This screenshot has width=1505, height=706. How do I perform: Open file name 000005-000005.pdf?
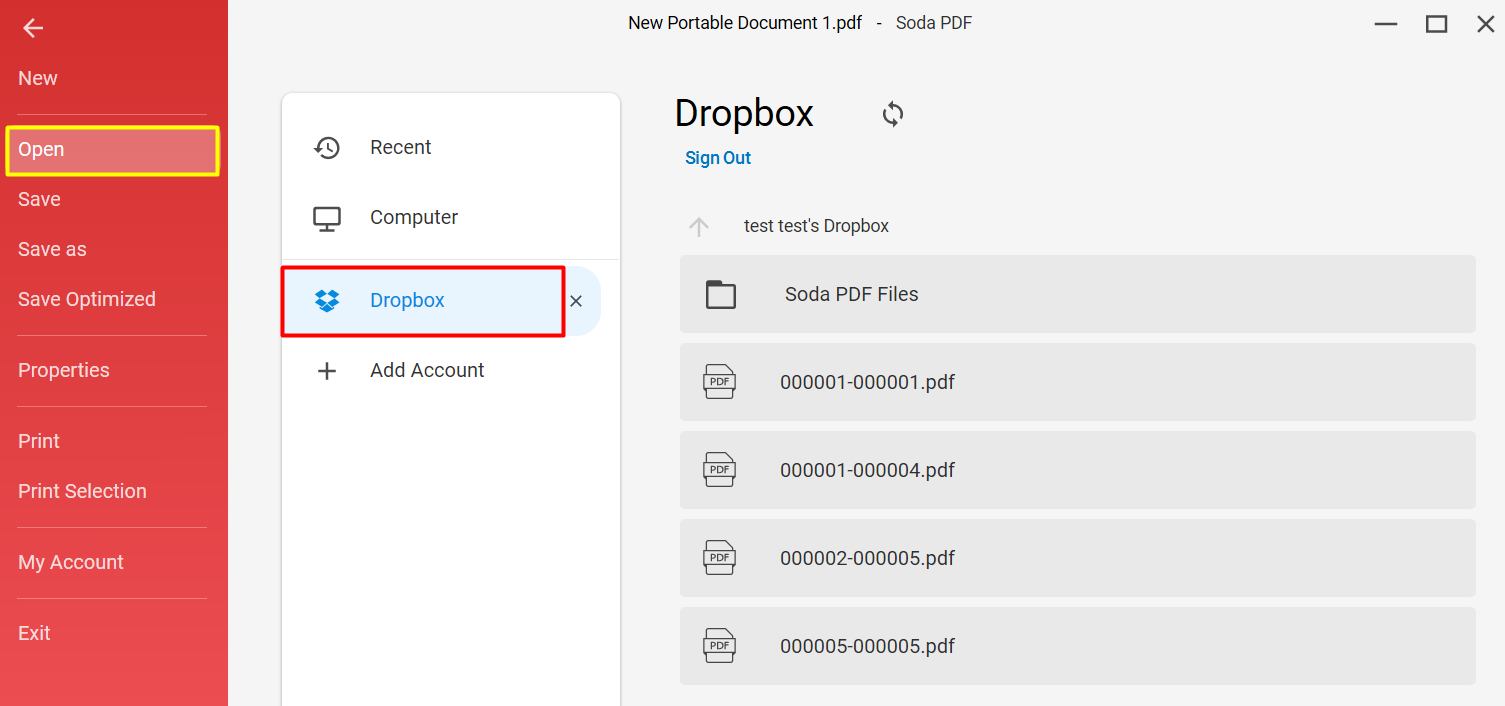(868, 646)
